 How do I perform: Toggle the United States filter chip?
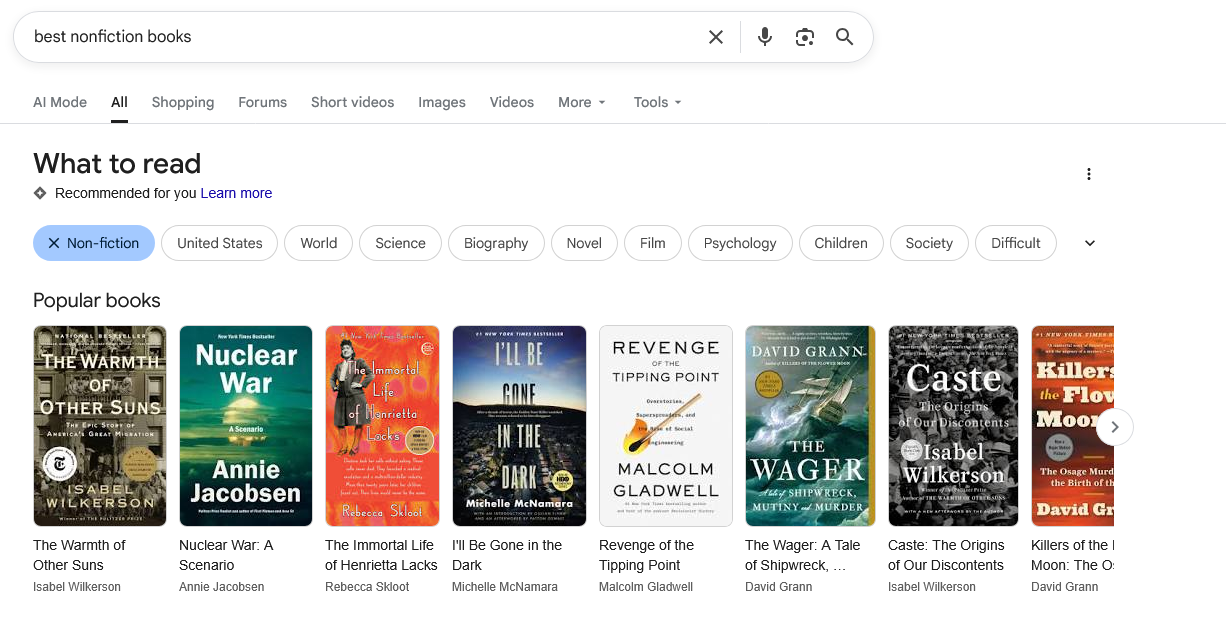tap(220, 243)
